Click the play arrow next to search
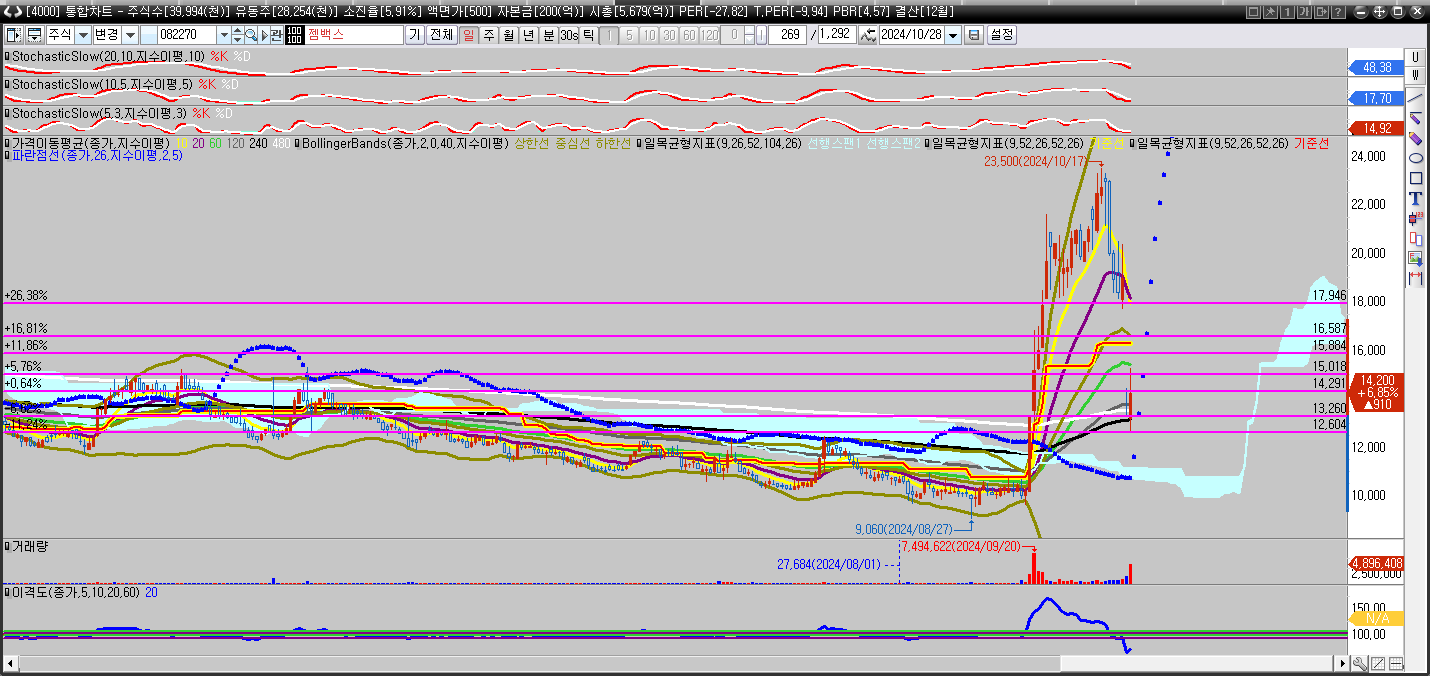This screenshot has height=676, width=1430. tap(264, 35)
